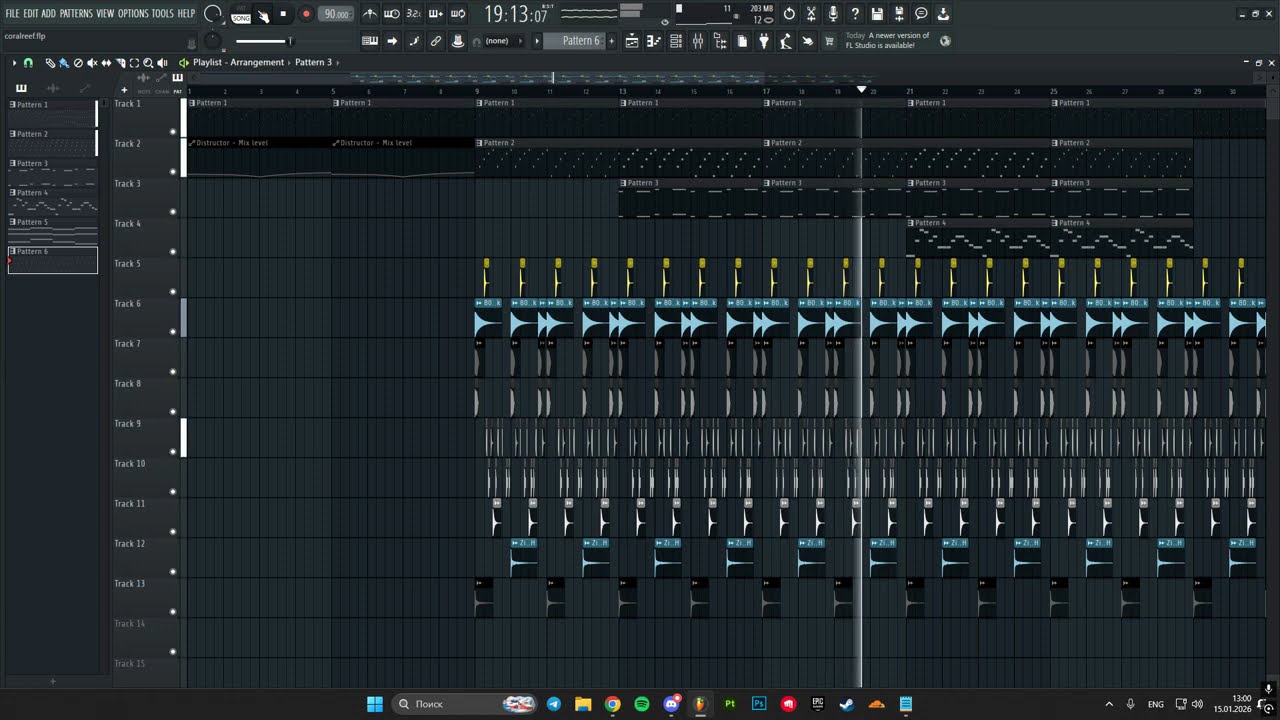Open the HELP menu

pos(186,14)
